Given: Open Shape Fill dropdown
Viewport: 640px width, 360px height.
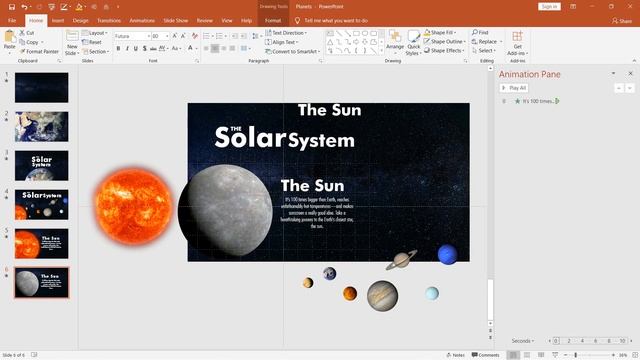Looking at the screenshot, I should (440, 32).
